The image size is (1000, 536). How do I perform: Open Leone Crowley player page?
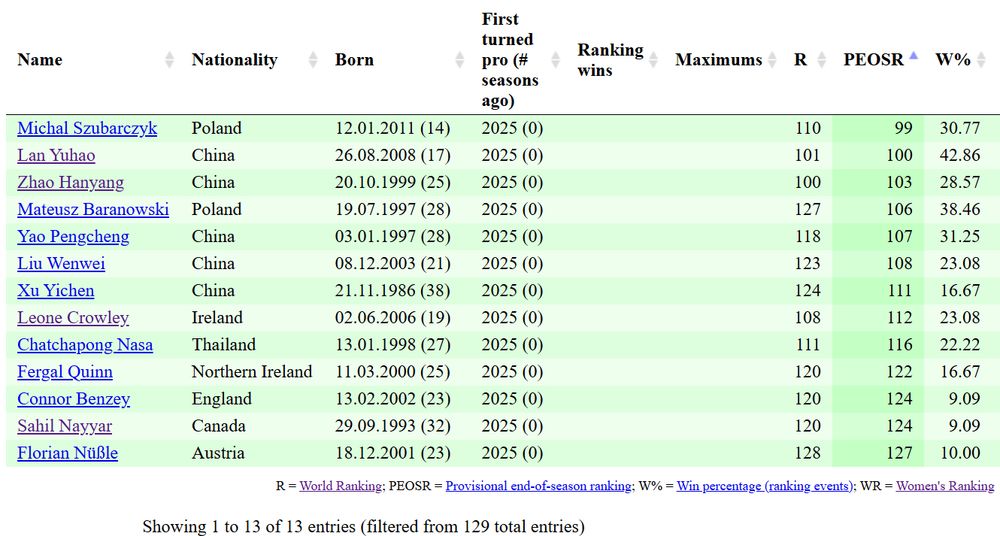(73, 318)
